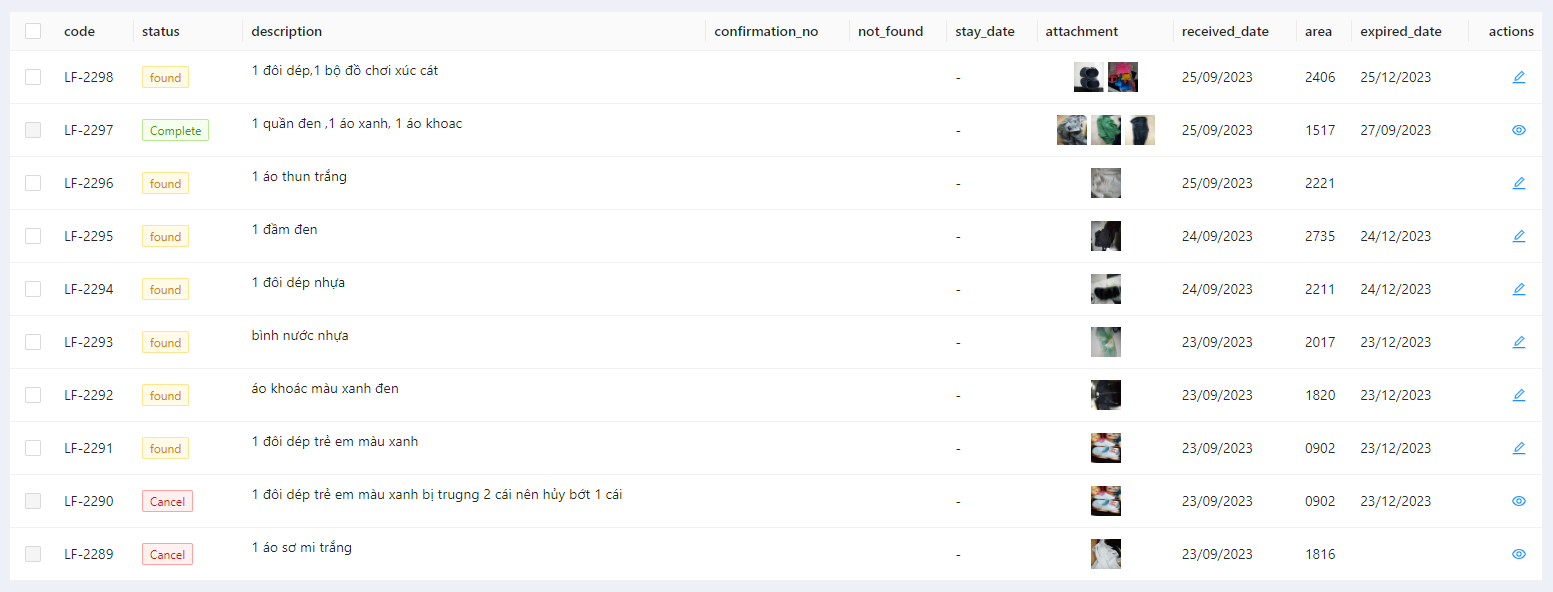The height and width of the screenshot is (592, 1553).
Task: Click expired date '27/09/2023'
Action: click(1395, 130)
